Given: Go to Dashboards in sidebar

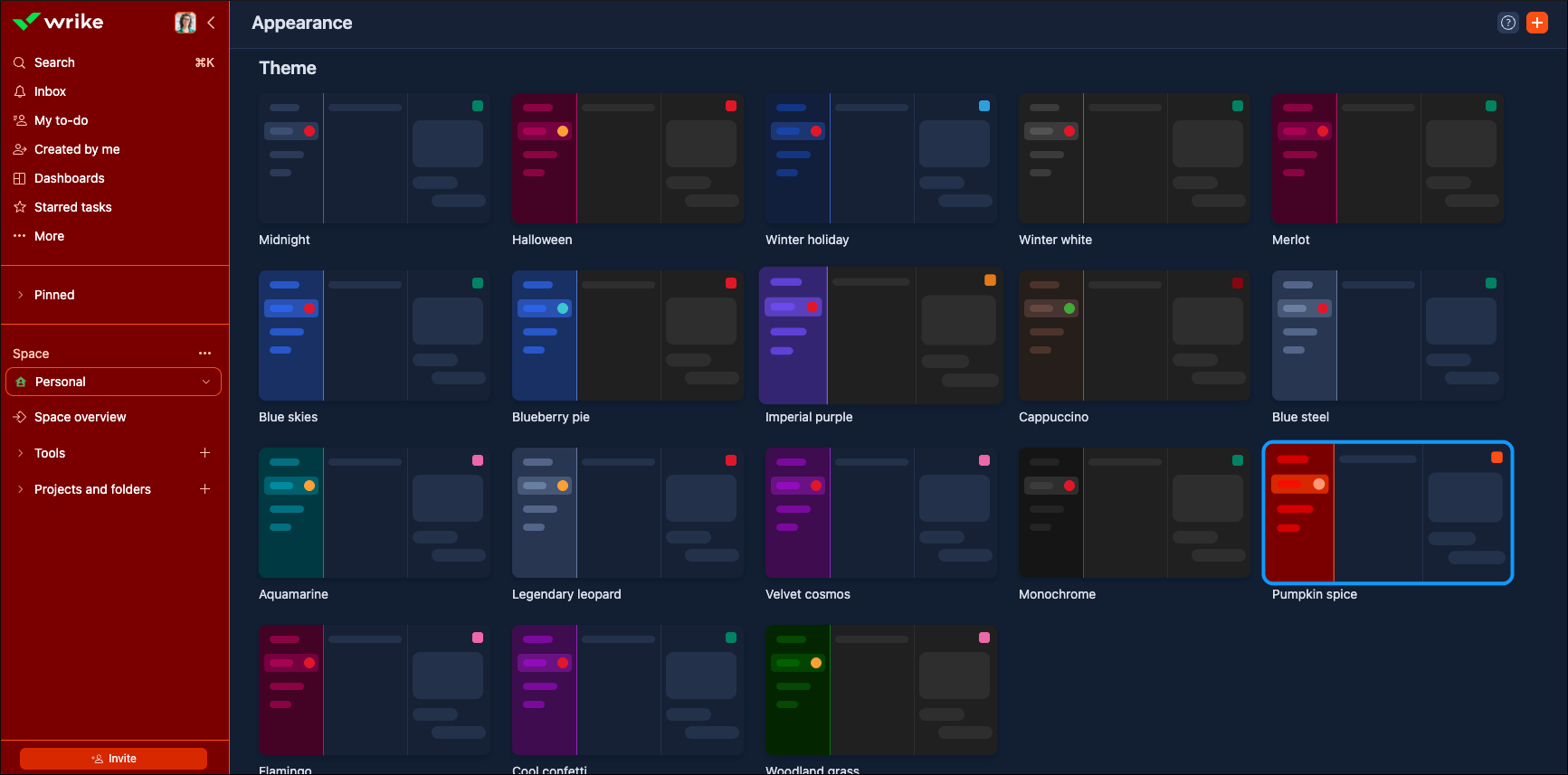Looking at the screenshot, I should pyautogui.click(x=69, y=178).
